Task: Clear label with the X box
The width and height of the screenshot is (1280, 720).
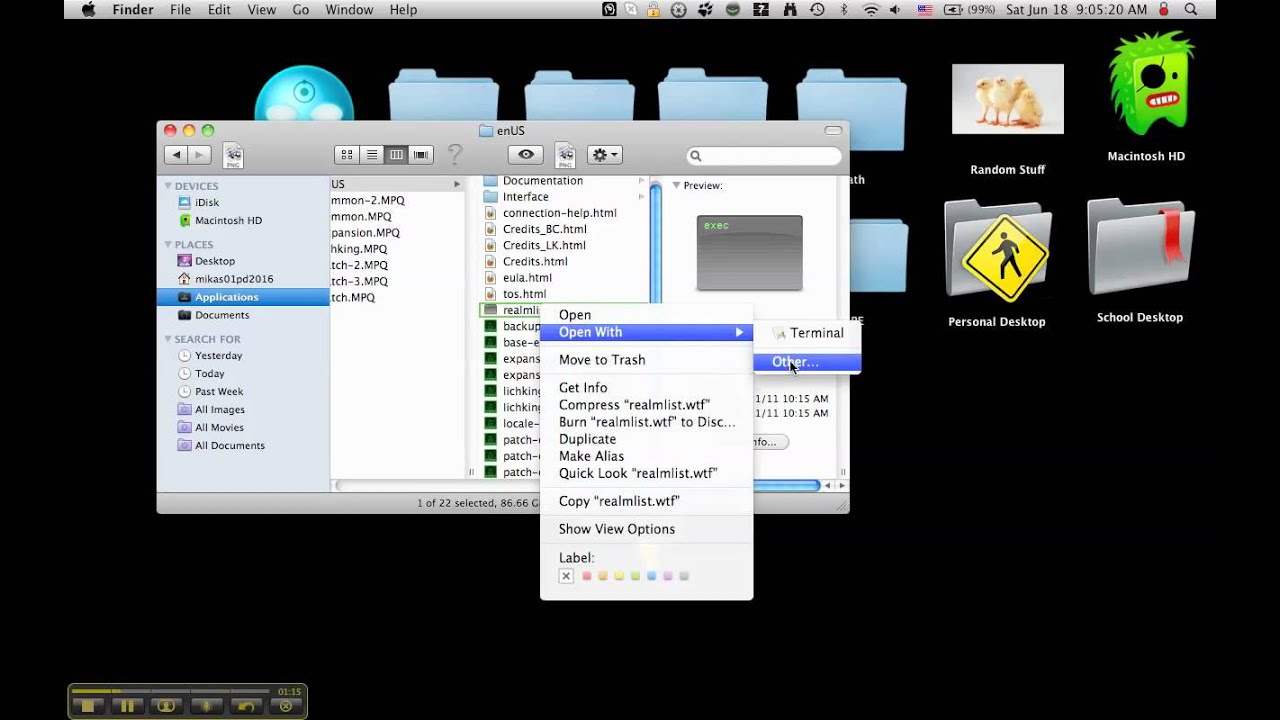Action: (x=566, y=576)
